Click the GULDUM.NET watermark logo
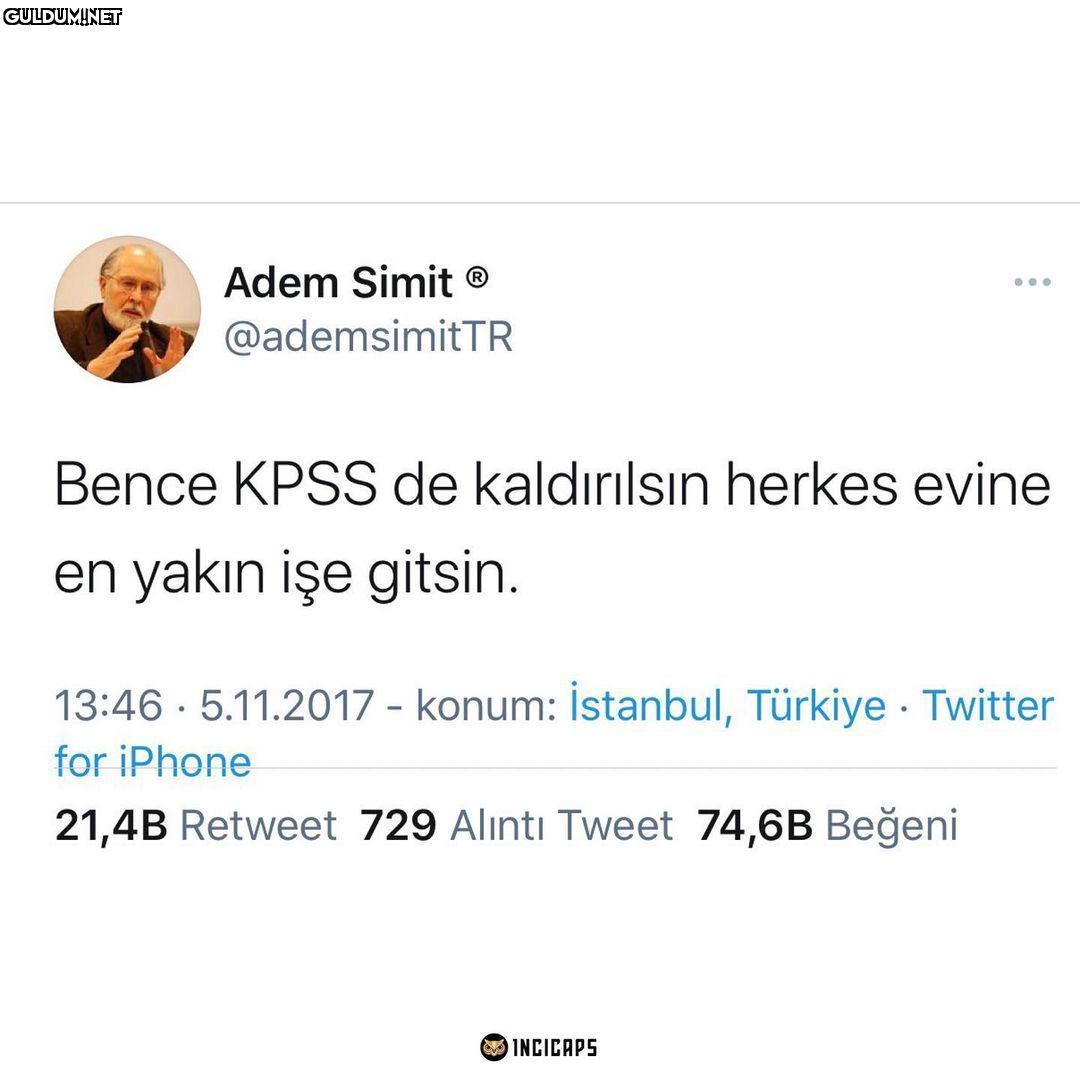 pyautogui.click(x=62, y=17)
